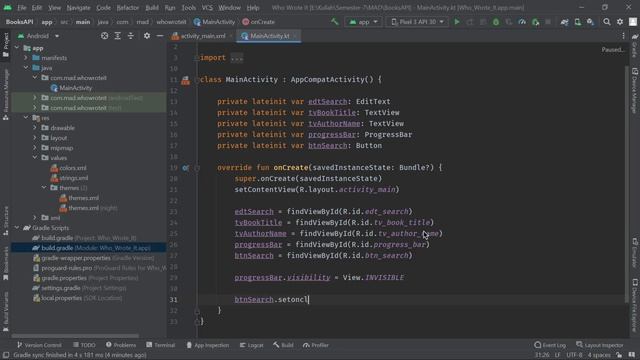Open the Device Manager toolbar icon
The width and height of the screenshot is (640, 360).
[x=578, y=22]
